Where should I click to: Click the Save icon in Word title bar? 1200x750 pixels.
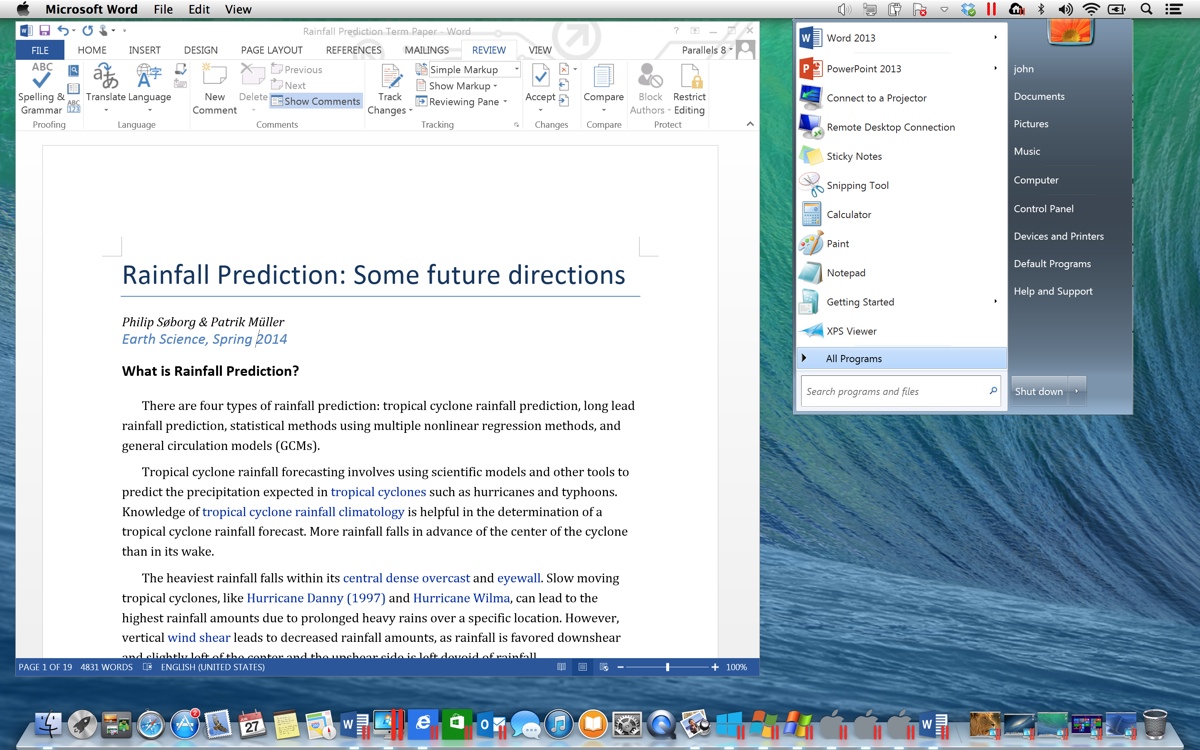[x=45, y=31]
